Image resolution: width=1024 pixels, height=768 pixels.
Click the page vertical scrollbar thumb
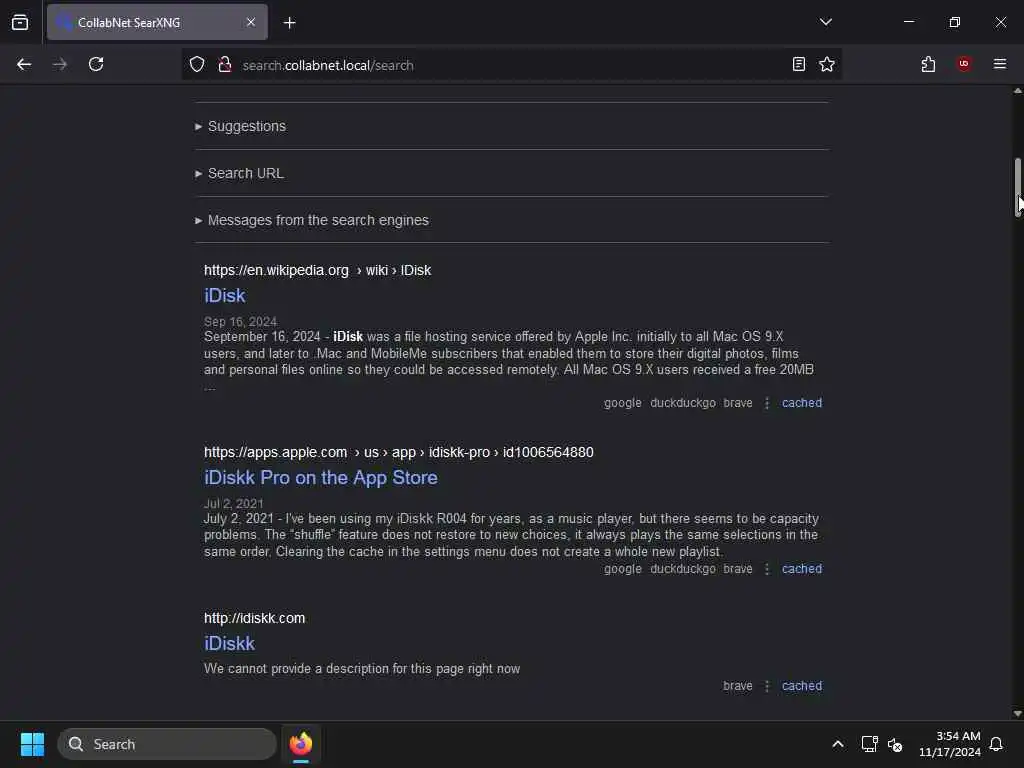(x=1017, y=187)
